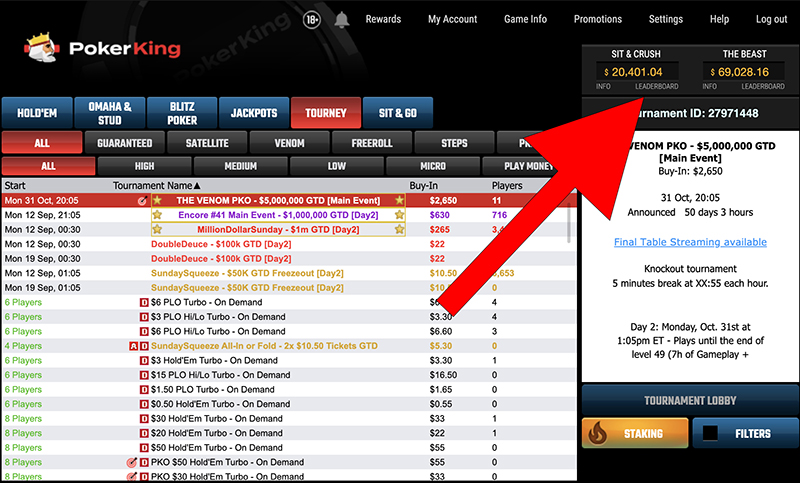
Task: Open My Account menu
Action: (x=453, y=19)
